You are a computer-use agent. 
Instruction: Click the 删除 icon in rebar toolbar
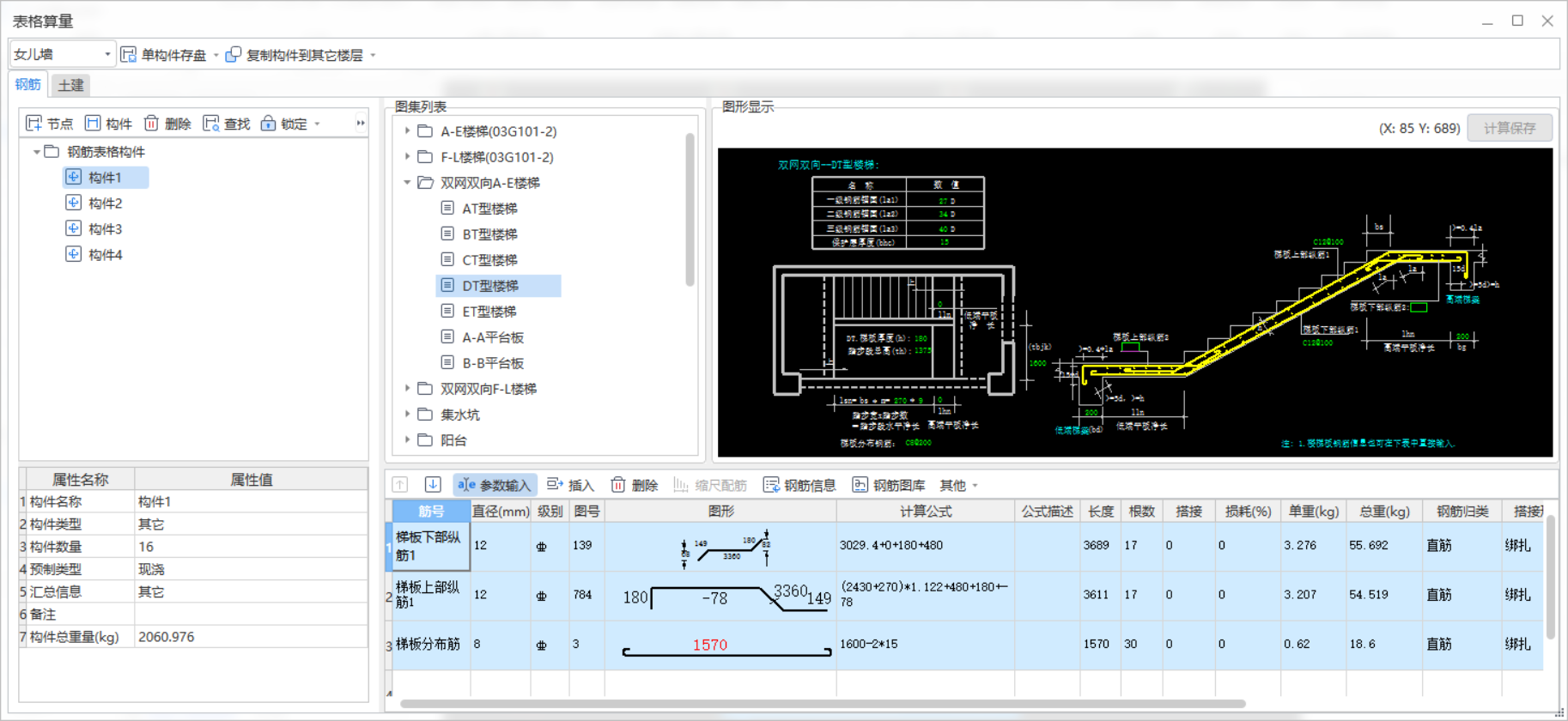618,485
